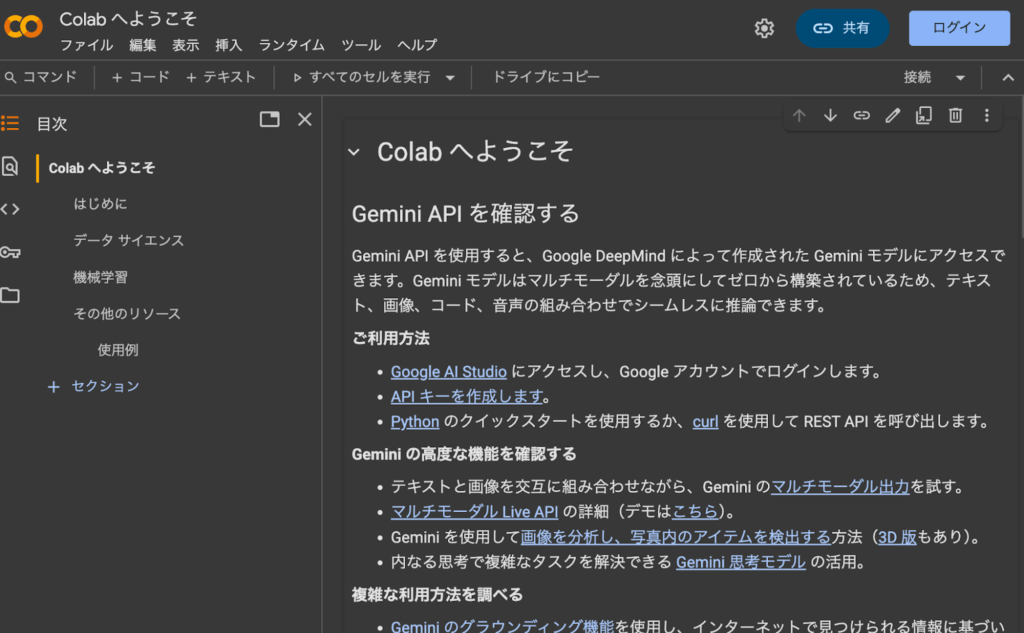Open the code snippets sidebar icon
This screenshot has width=1024, height=633.
10,209
